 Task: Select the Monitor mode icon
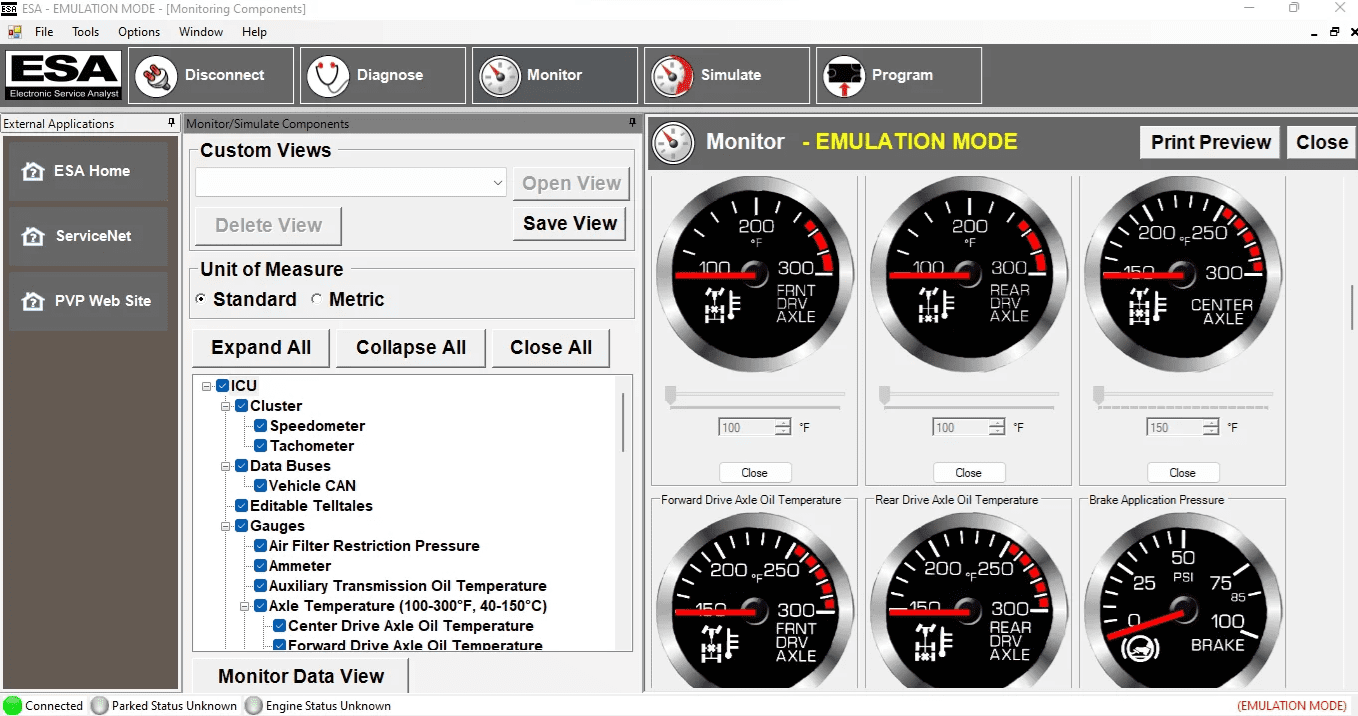tap(554, 75)
